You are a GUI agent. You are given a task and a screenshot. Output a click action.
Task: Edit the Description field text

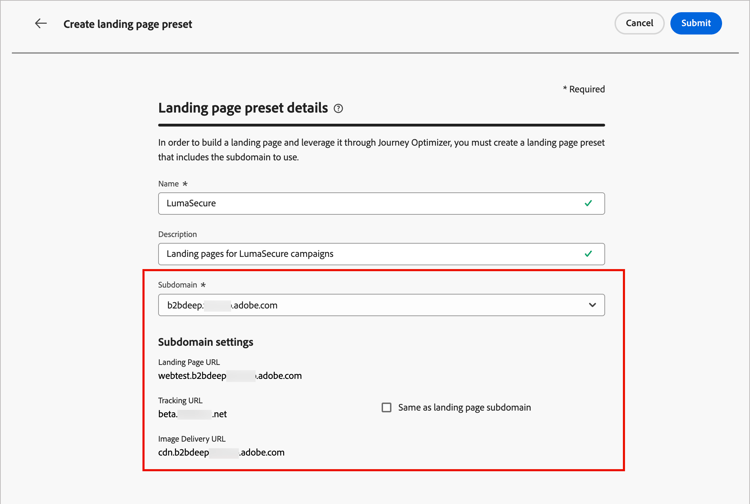381,254
